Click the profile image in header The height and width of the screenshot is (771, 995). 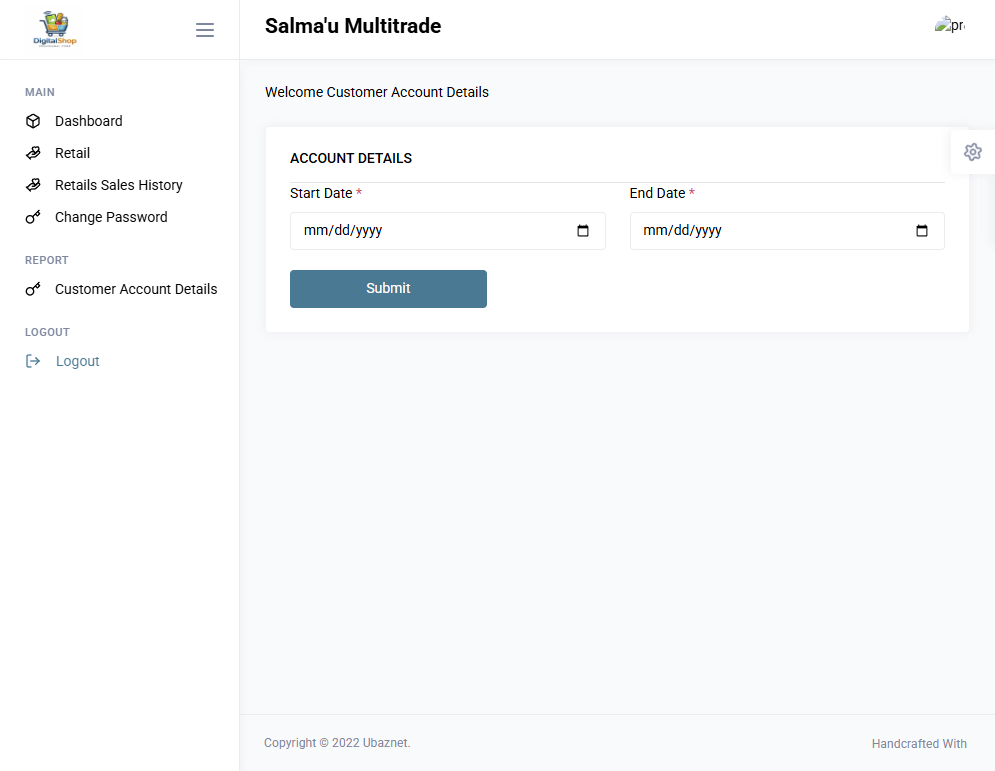(x=950, y=25)
